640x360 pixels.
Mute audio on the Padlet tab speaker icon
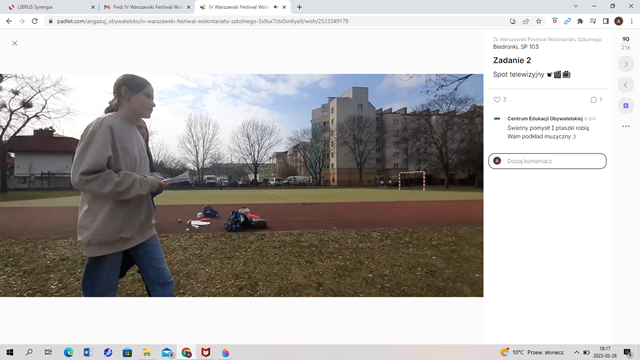point(276,7)
